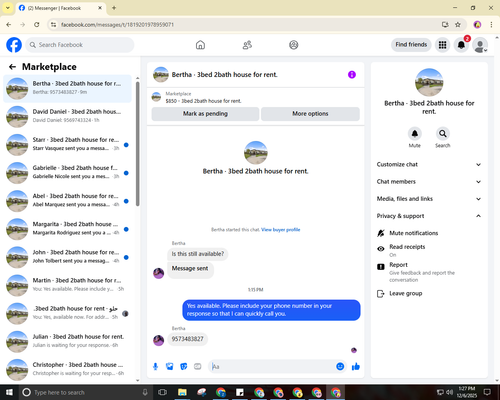Go back using the Marketplace arrow
This screenshot has height=400, width=500.
[12, 67]
